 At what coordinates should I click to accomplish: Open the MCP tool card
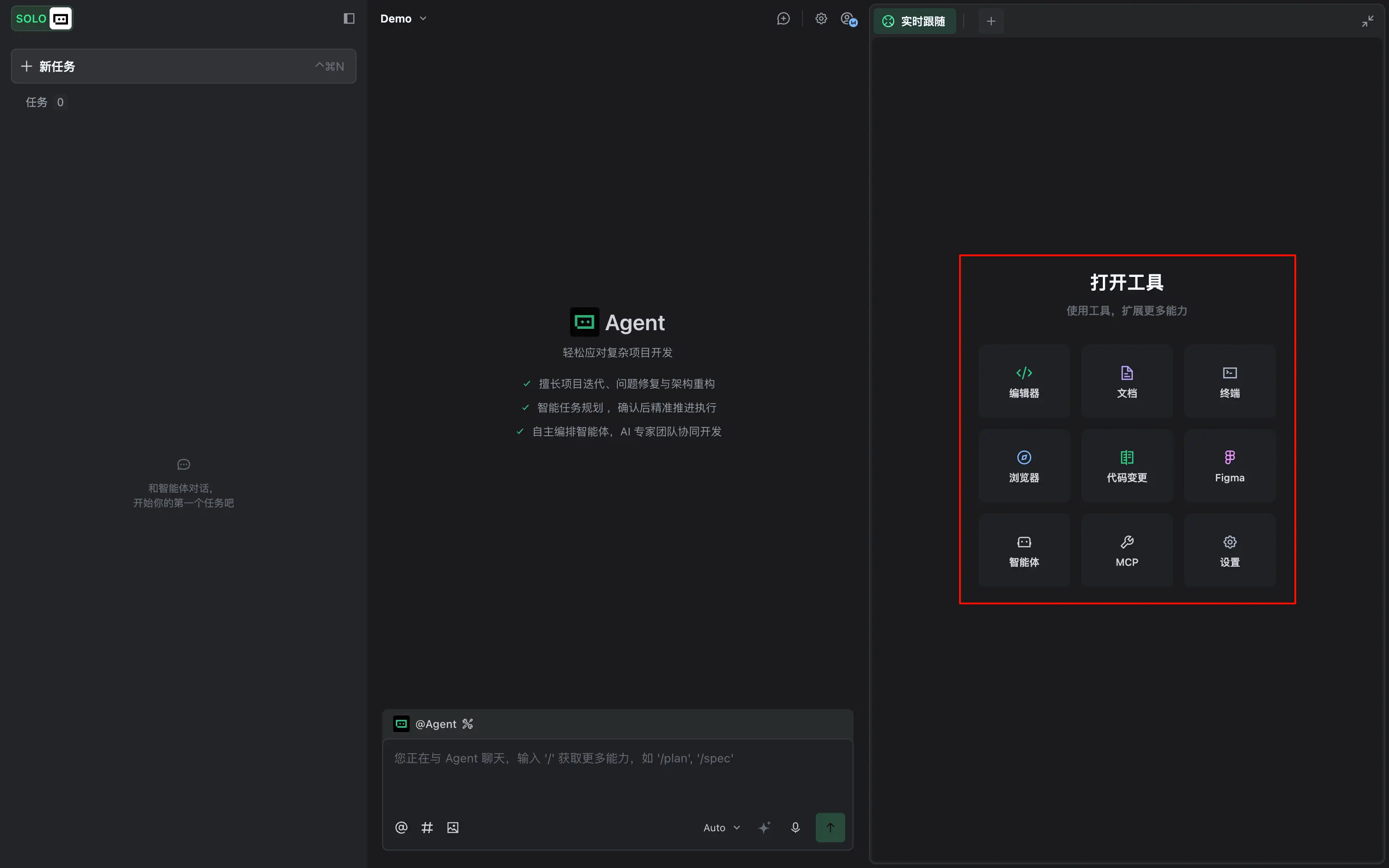(x=1127, y=550)
